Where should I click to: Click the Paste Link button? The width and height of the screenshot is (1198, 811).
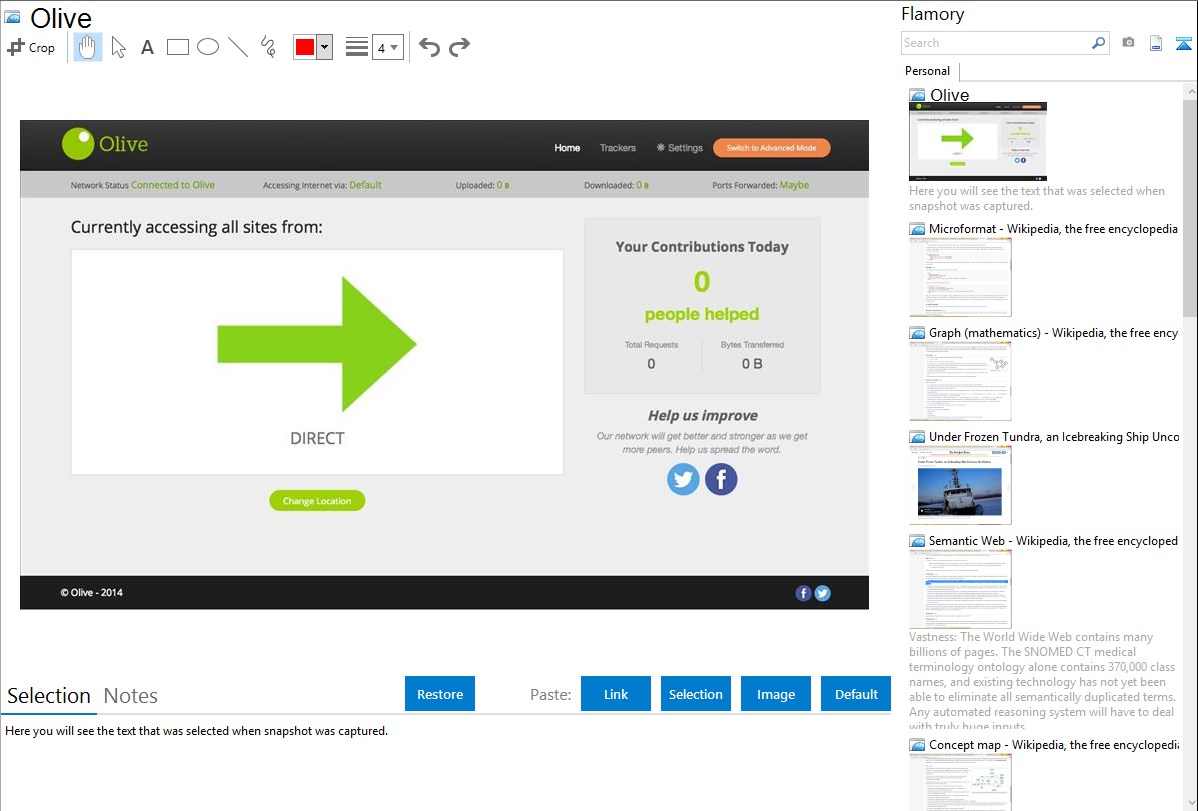[x=616, y=694]
